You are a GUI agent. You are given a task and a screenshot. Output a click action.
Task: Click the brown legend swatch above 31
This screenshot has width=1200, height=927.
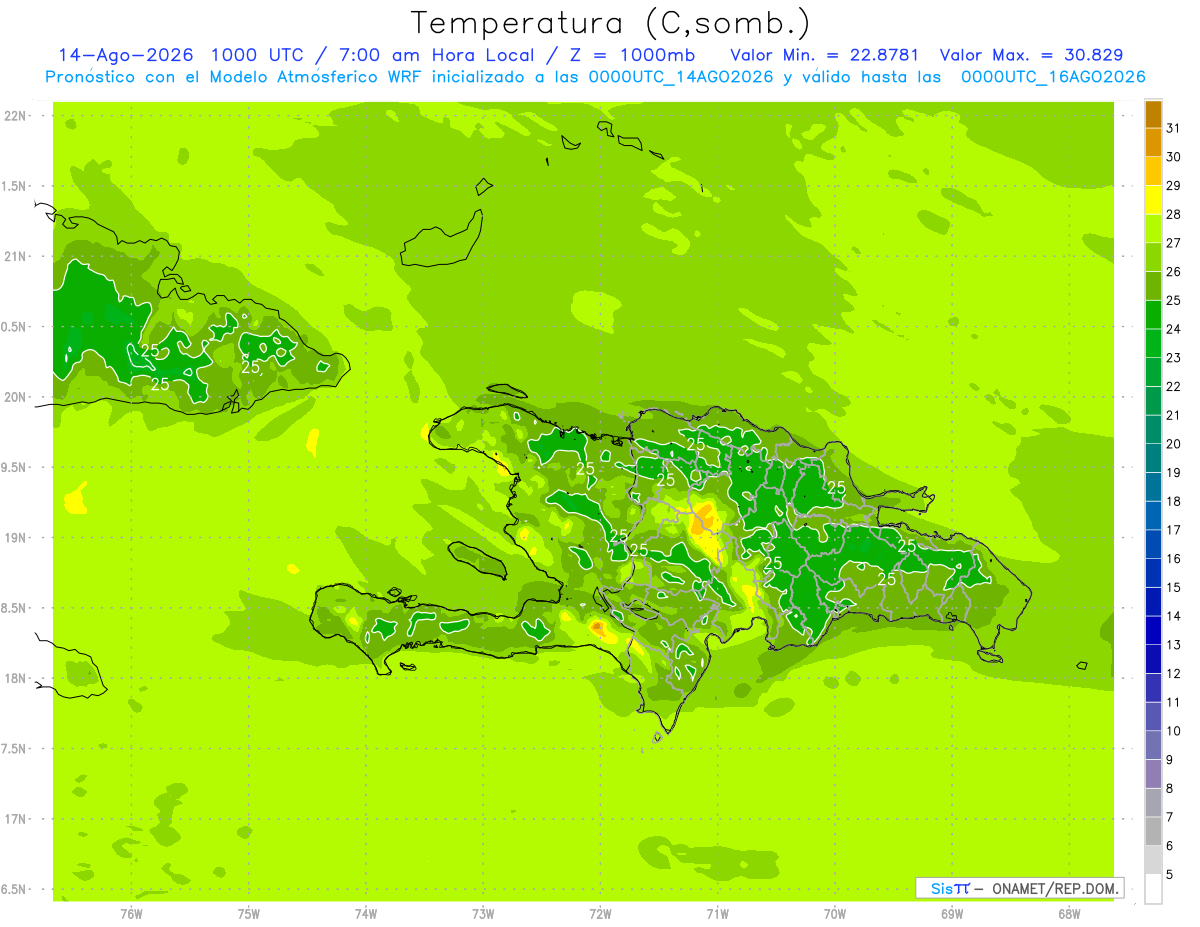point(1153,114)
